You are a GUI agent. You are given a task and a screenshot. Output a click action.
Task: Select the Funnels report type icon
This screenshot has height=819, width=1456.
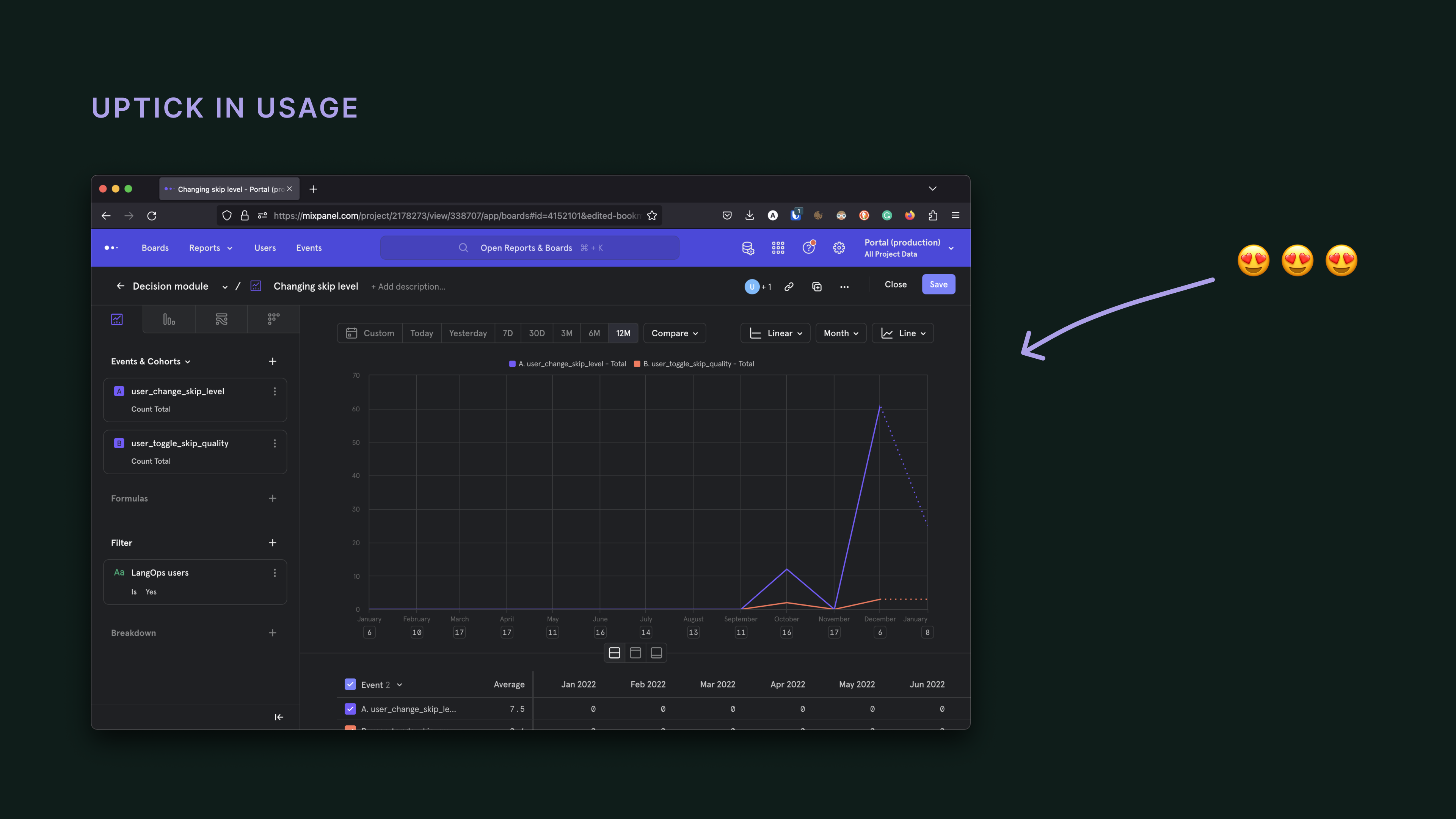click(169, 319)
